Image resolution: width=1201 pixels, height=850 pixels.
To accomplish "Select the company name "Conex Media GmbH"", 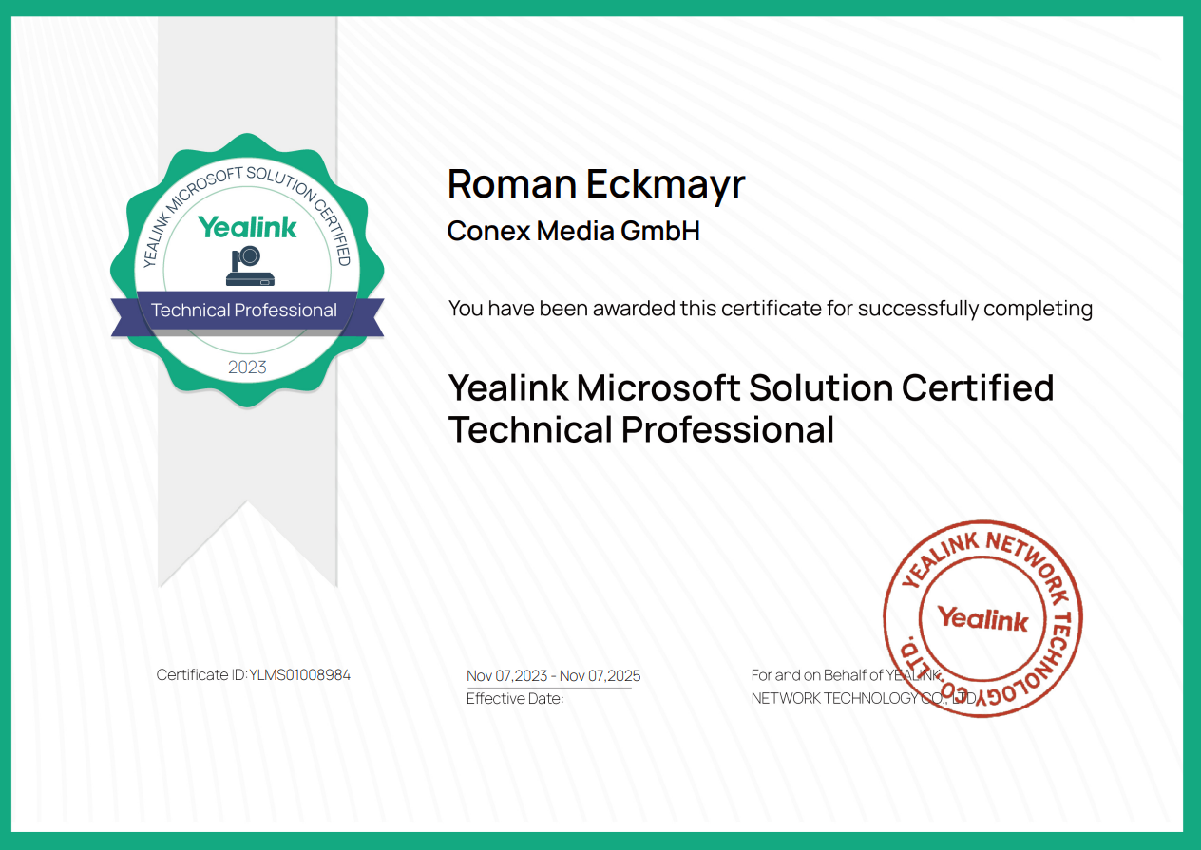I will pos(573,231).
